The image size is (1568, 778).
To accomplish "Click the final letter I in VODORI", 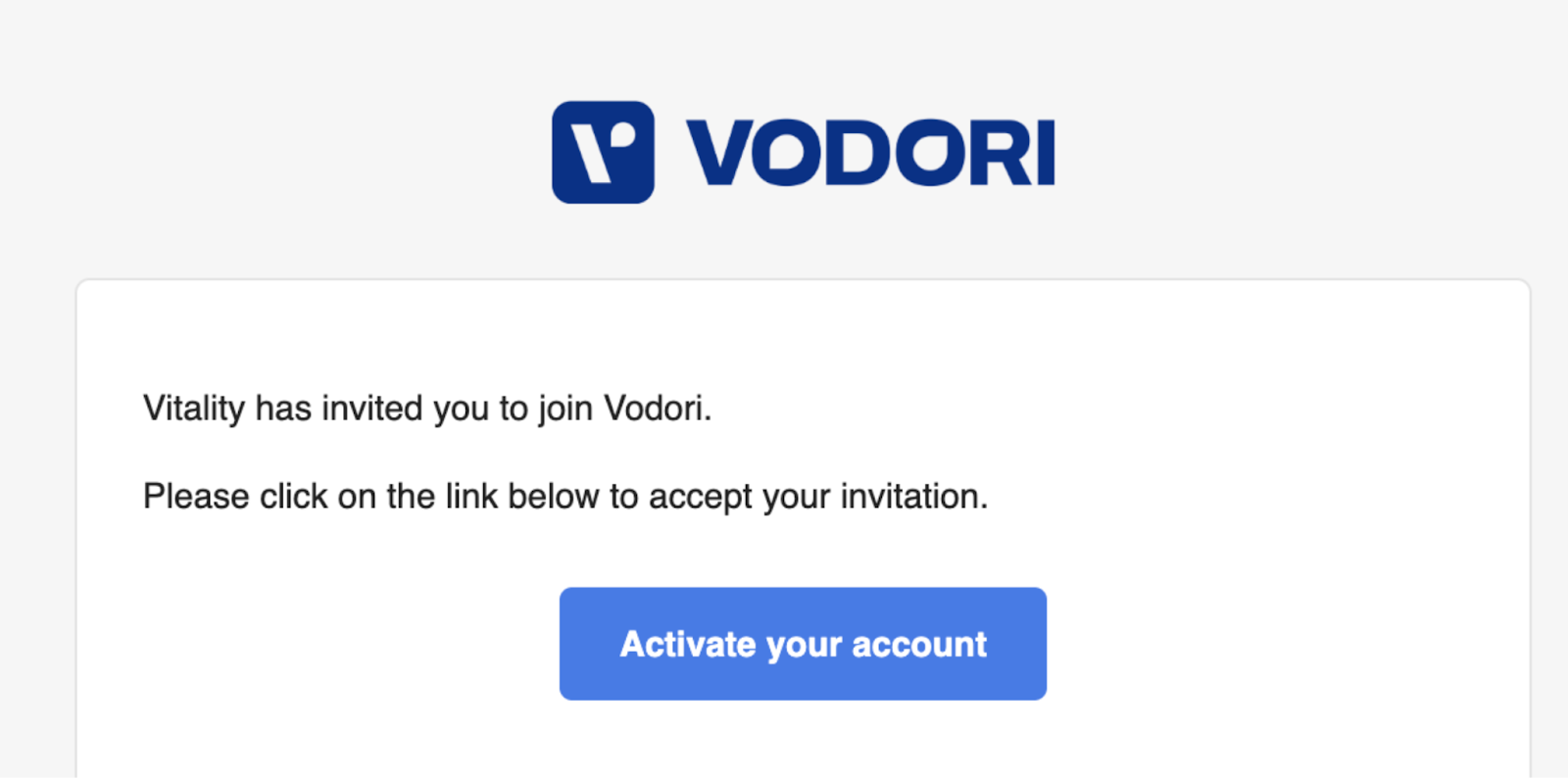I will [x=1047, y=153].
